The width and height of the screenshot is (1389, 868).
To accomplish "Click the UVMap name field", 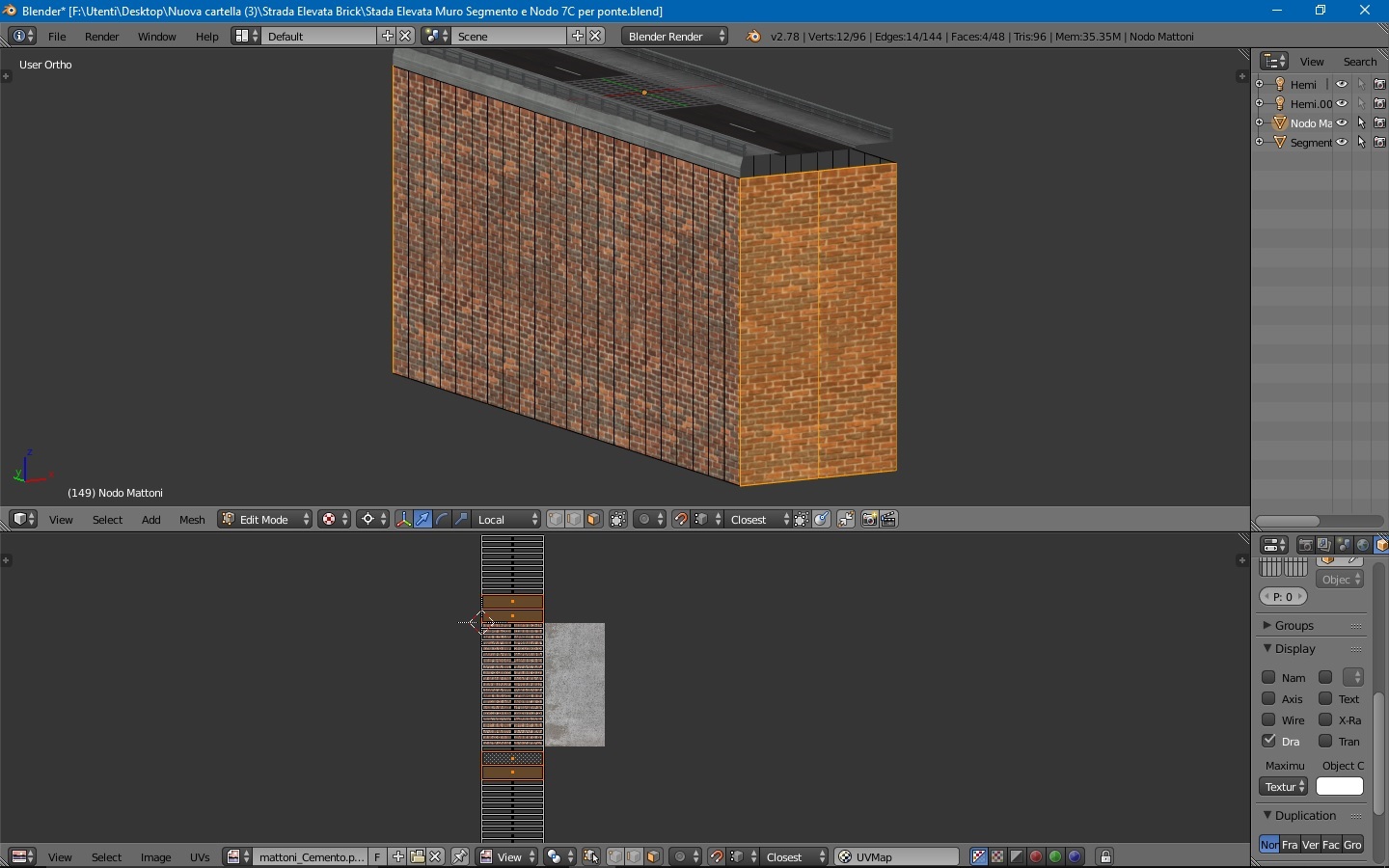I will point(898,857).
